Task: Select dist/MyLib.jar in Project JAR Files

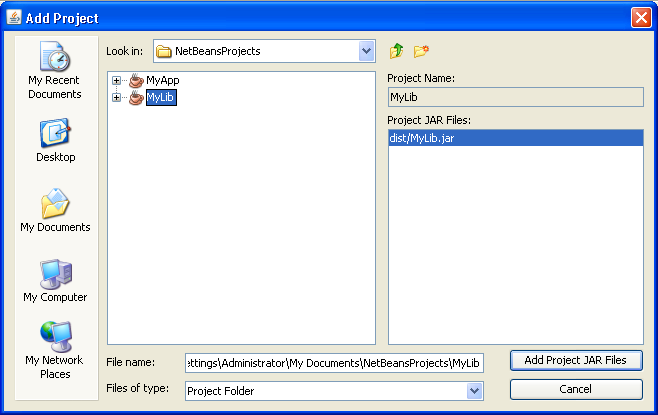Action: [515, 138]
